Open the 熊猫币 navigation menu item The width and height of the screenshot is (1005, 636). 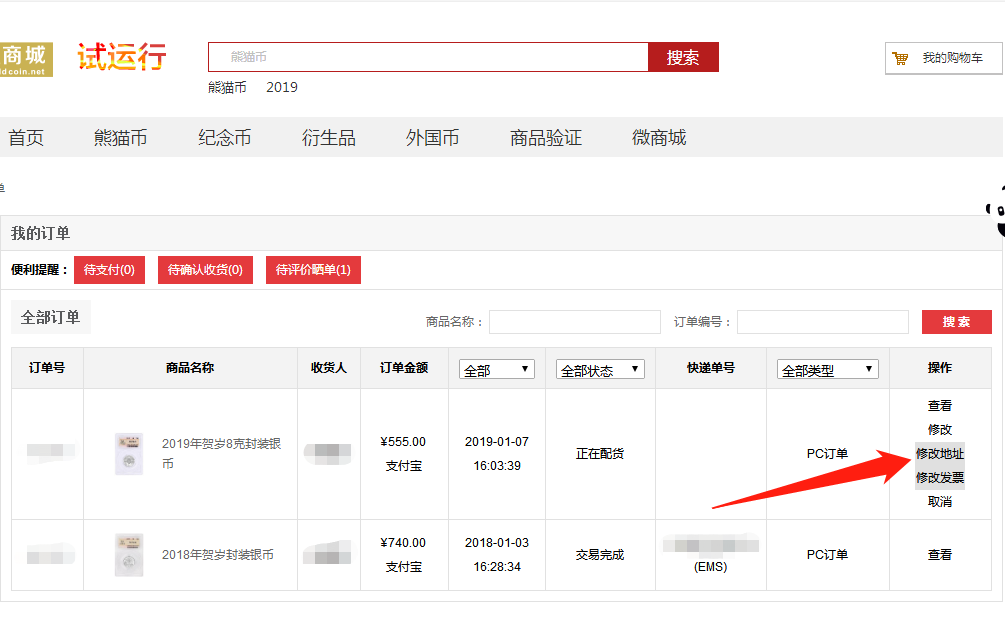[x=120, y=138]
